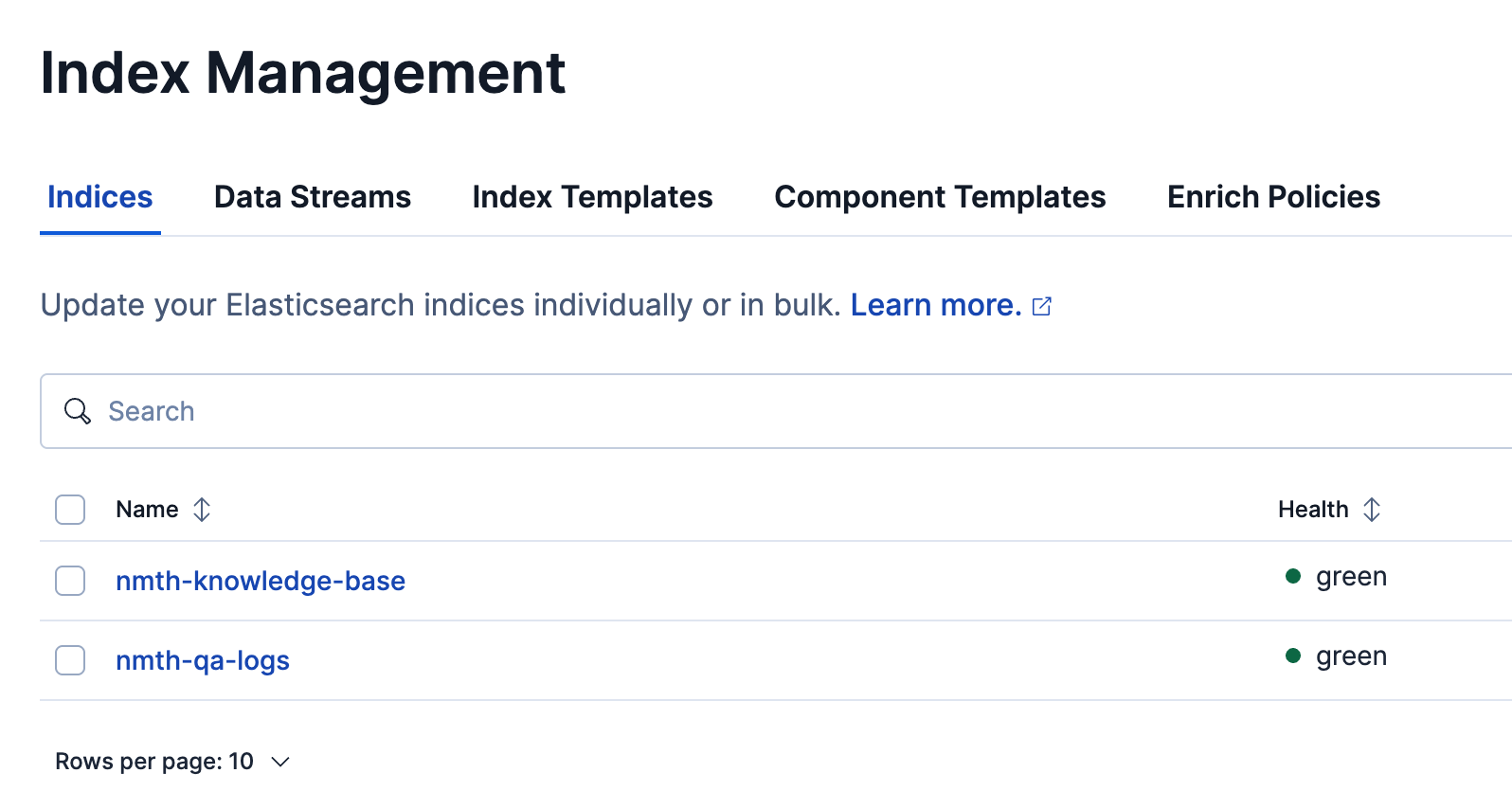Open the Index Templates tab
Screen dimensions: 1512x809
click(x=592, y=197)
